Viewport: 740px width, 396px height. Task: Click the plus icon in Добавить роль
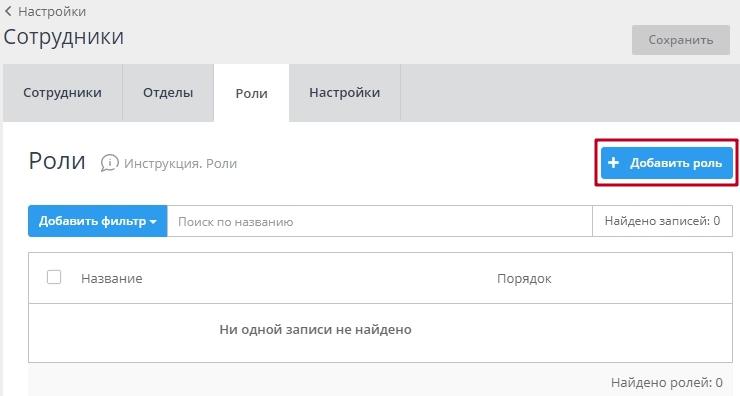click(x=613, y=163)
